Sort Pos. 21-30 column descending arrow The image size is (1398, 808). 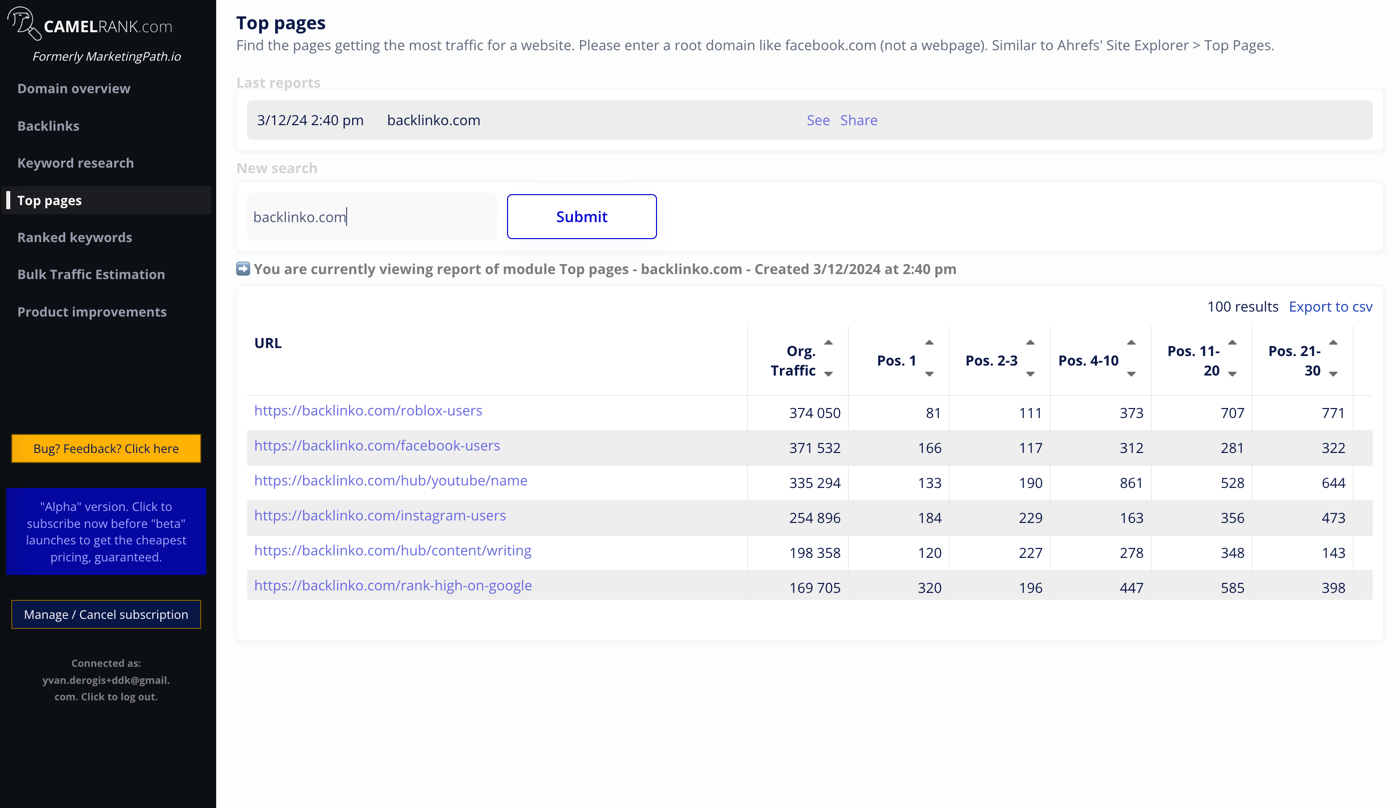[1333, 374]
